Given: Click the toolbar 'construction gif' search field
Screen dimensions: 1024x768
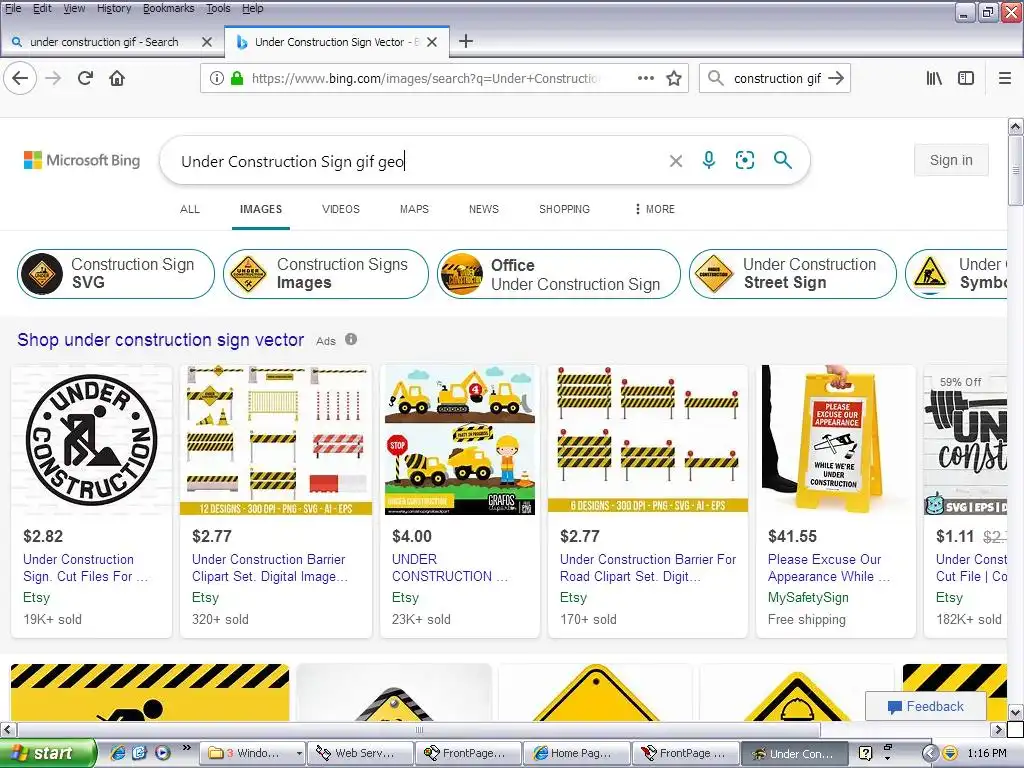Looking at the screenshot, I should 777,78.
